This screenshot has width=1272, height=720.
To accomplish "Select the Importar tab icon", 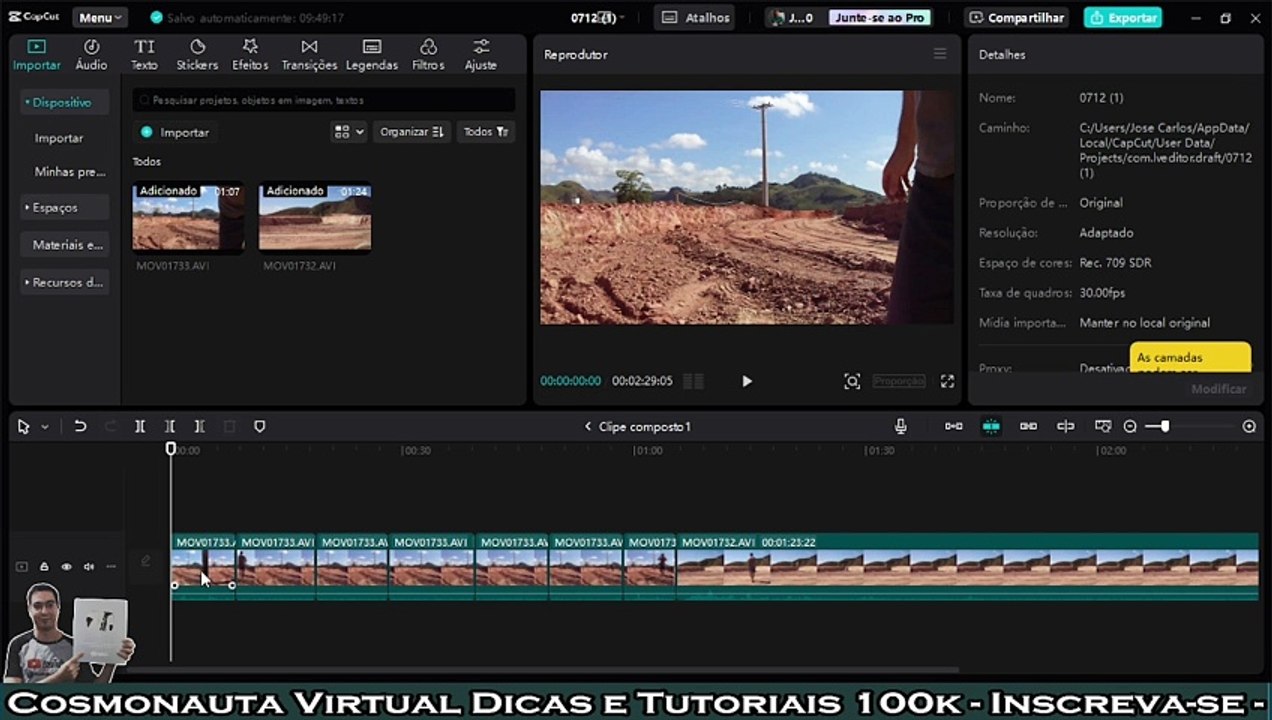I will click(x=36, y=54).
